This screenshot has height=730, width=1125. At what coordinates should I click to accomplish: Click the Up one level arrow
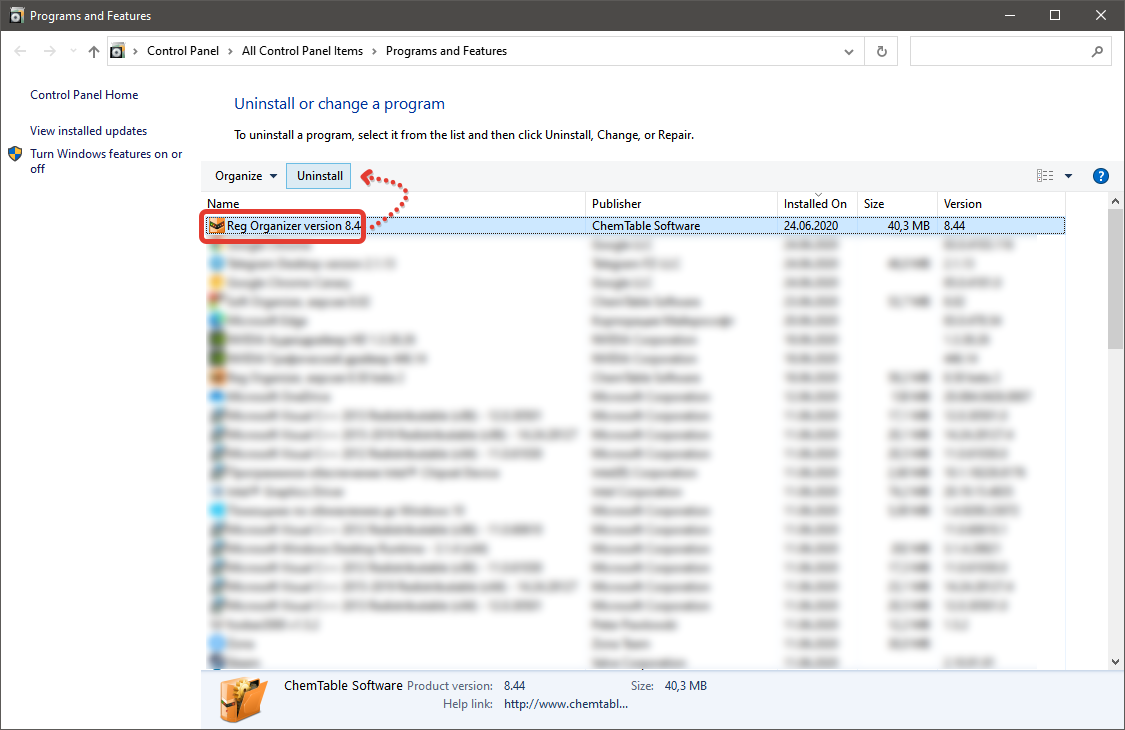(x=93, y=50)
